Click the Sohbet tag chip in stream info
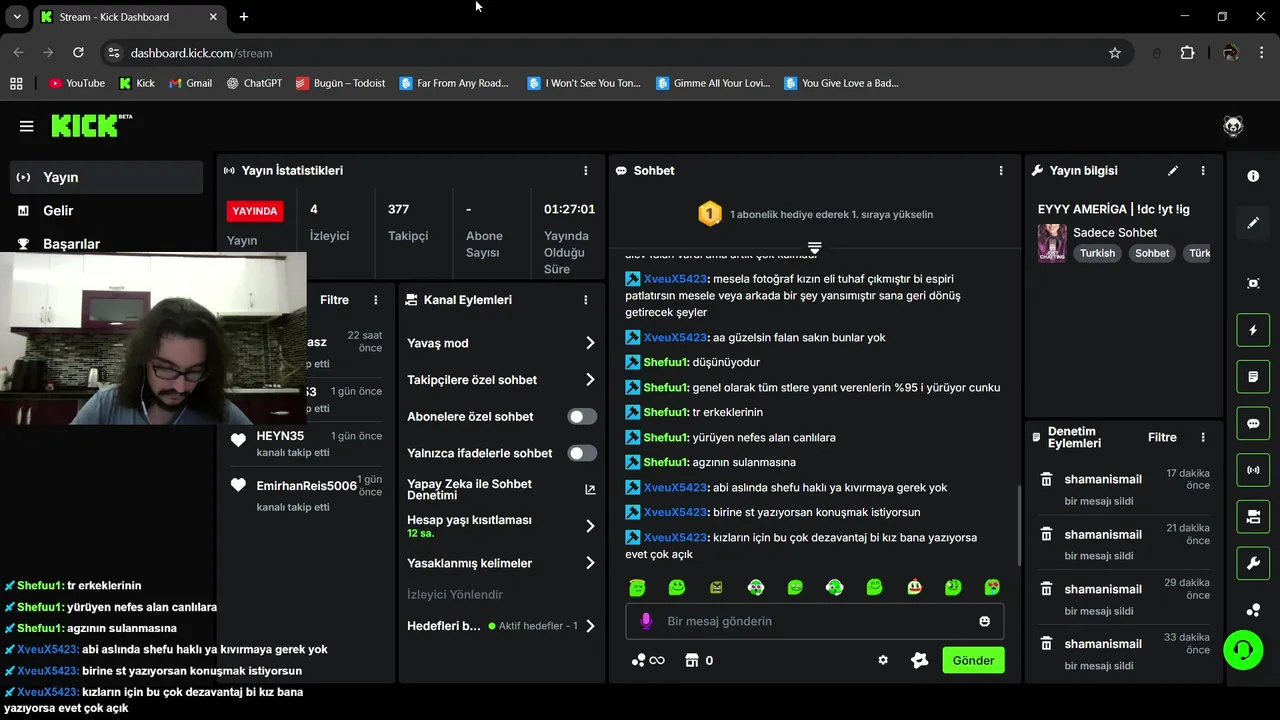Image resolution: width=1280 pixels, height=720 pixels. (1152, 253)
